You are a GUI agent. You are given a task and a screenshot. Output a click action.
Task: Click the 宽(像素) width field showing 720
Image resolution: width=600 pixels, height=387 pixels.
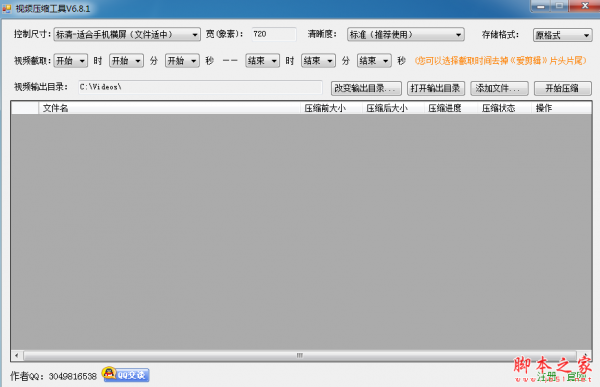[274, 34]
